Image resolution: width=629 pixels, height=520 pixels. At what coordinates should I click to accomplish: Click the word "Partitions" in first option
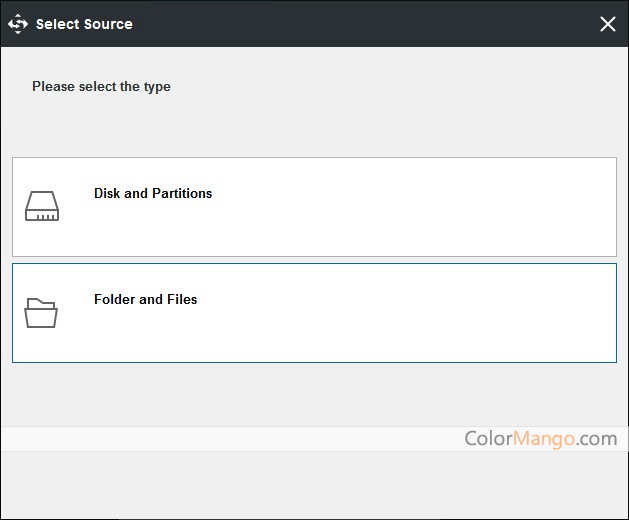pyautogui.click(x=182, y=193)
